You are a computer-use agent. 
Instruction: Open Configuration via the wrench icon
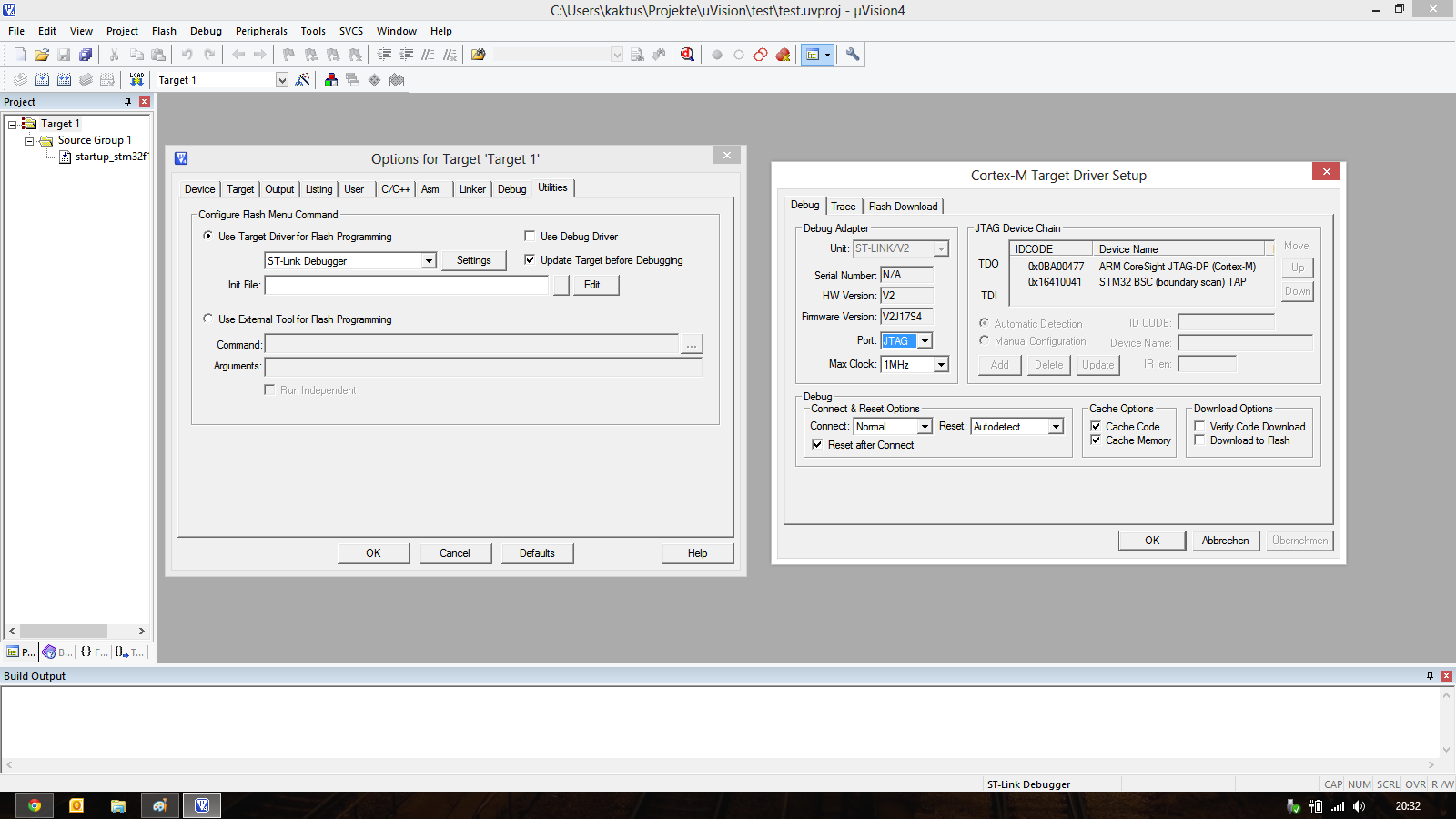coord(853,55)
